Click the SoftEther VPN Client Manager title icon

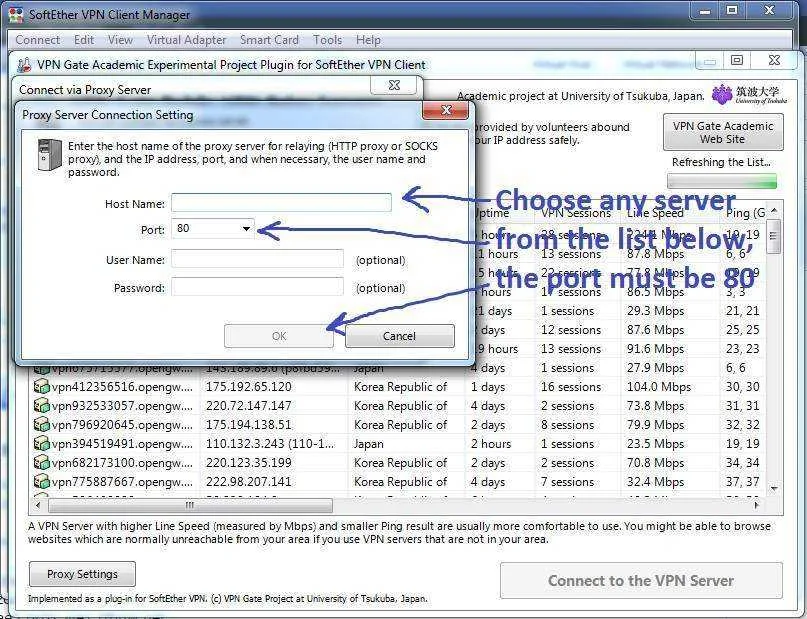tap(16, 14)
